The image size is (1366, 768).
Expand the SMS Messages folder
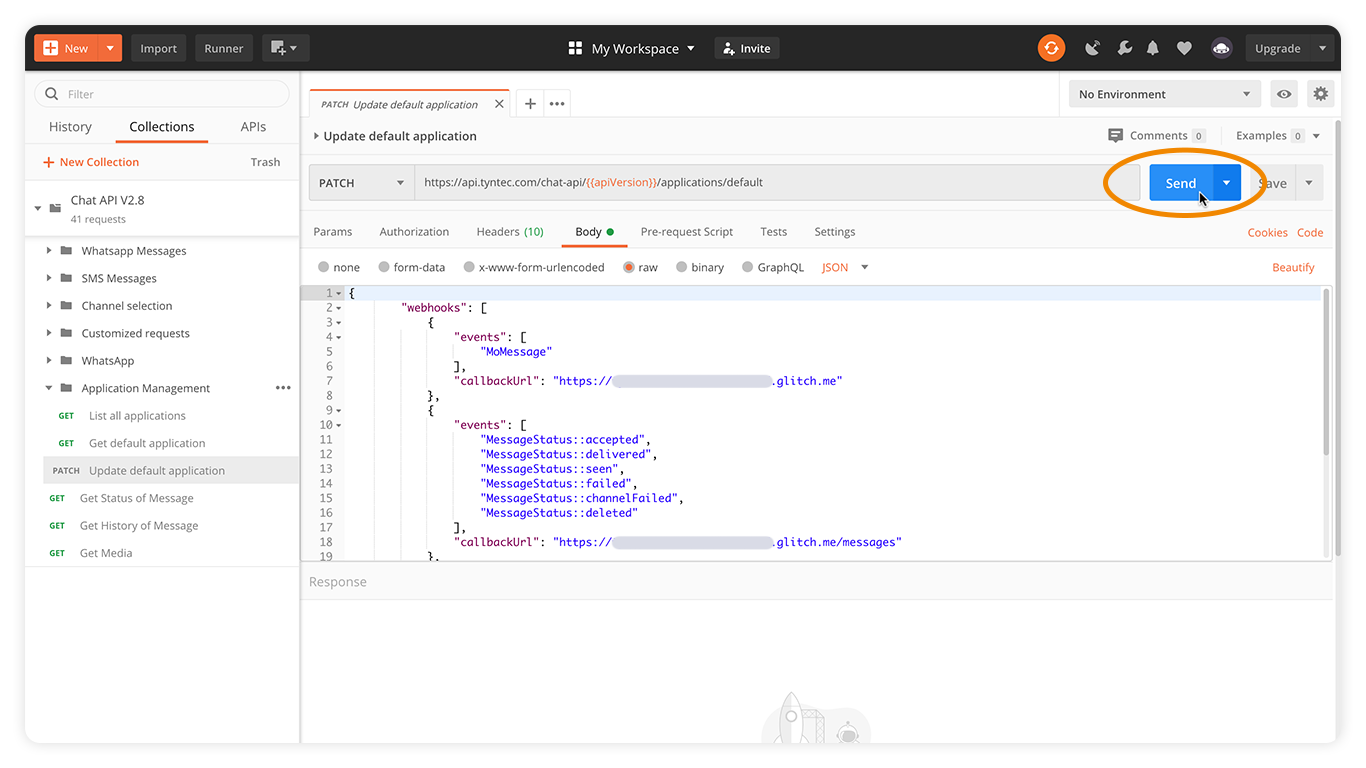49,278
